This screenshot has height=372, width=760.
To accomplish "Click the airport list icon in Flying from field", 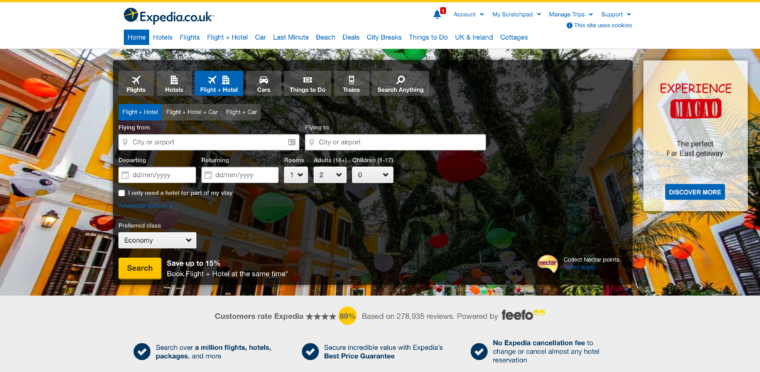I will (291, 142).
